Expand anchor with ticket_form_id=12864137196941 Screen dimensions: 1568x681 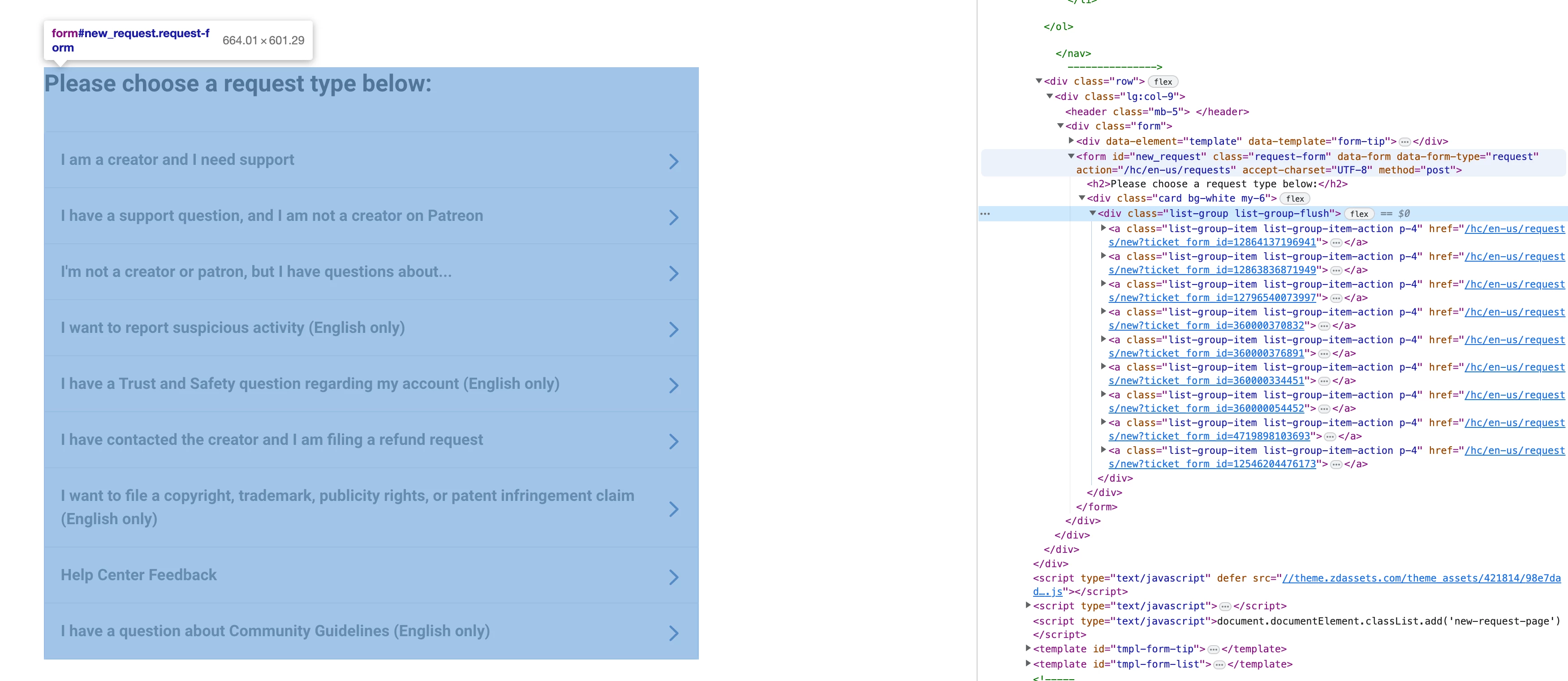1103,228
